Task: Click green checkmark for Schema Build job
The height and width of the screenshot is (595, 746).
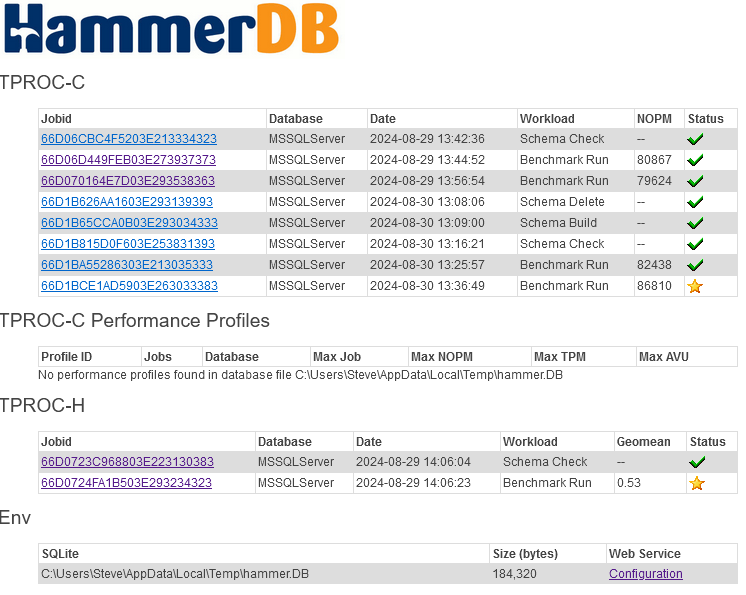Action: click(695, 223)
